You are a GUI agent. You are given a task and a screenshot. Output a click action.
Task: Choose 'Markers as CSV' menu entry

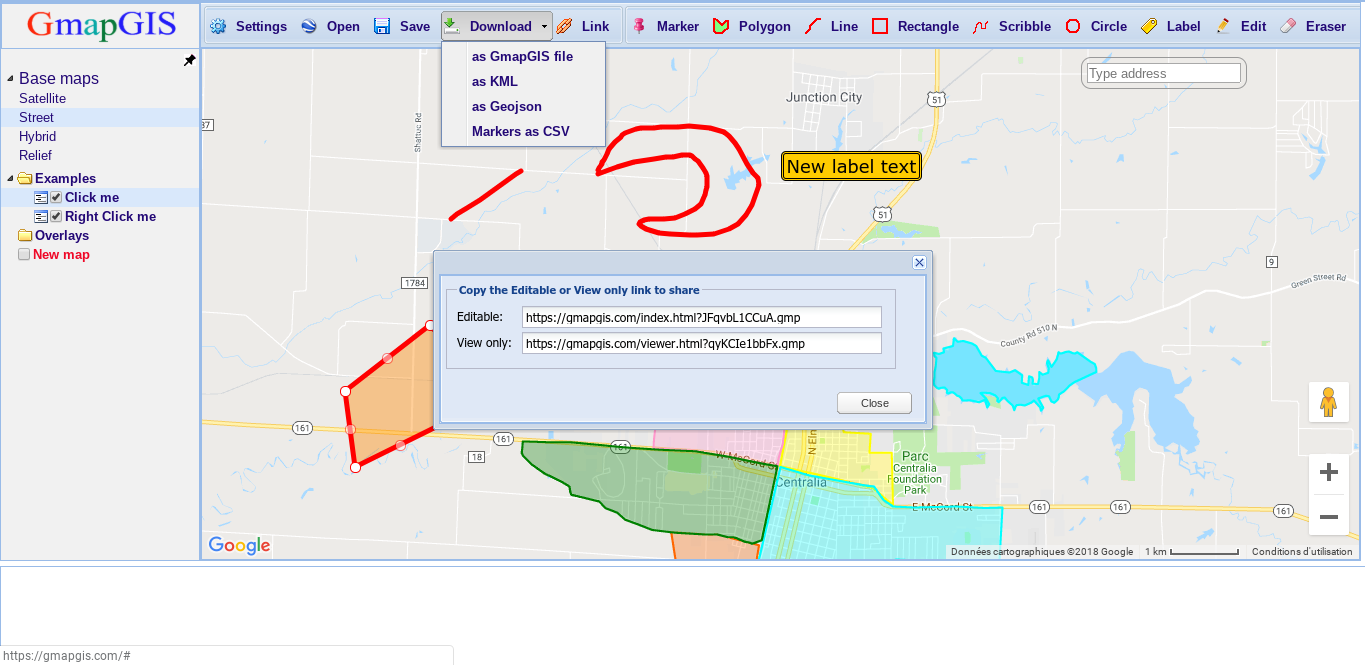point(523,132)
